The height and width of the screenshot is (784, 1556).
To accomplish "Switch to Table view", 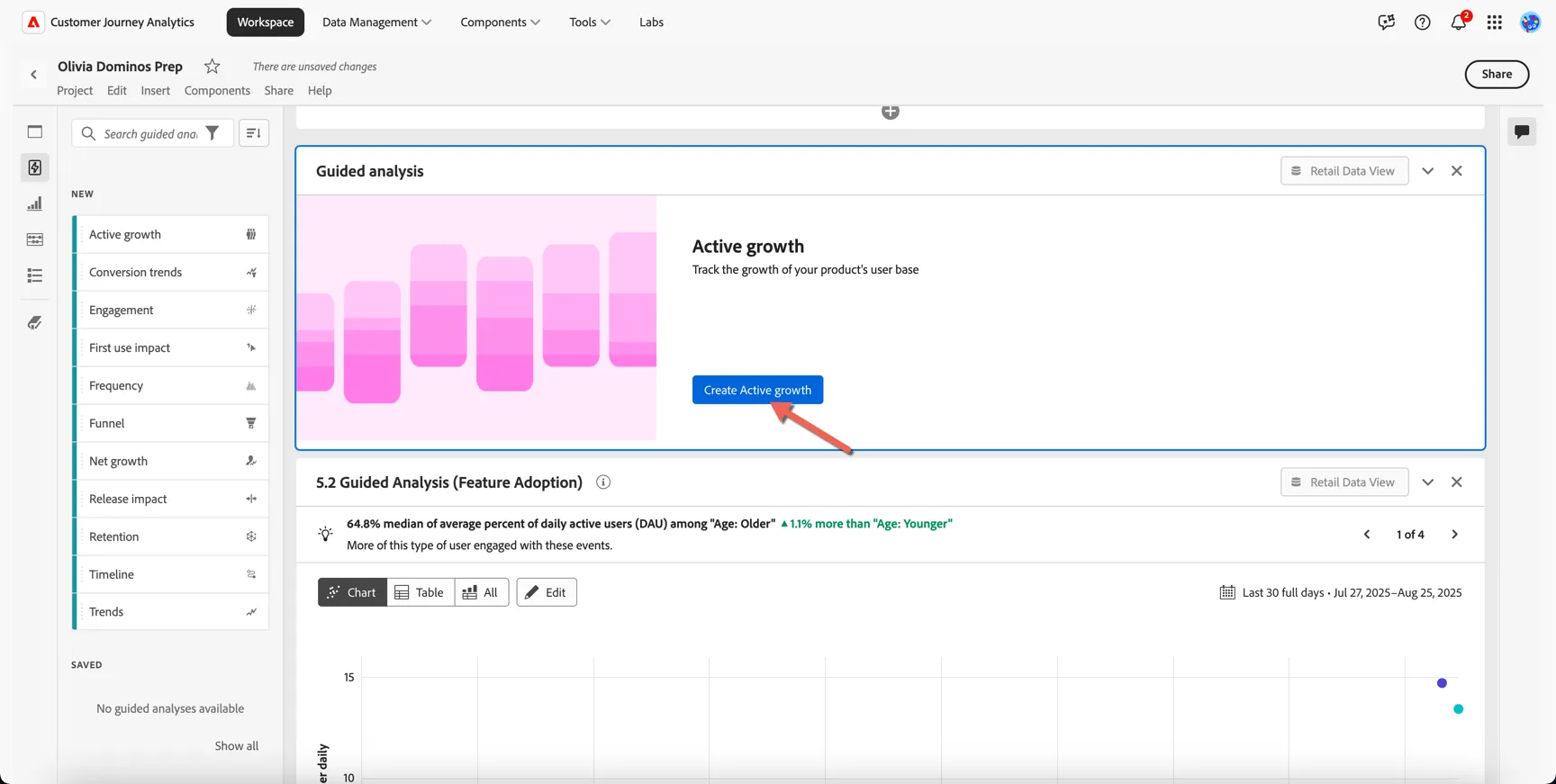I will click(x=421, y=592).
